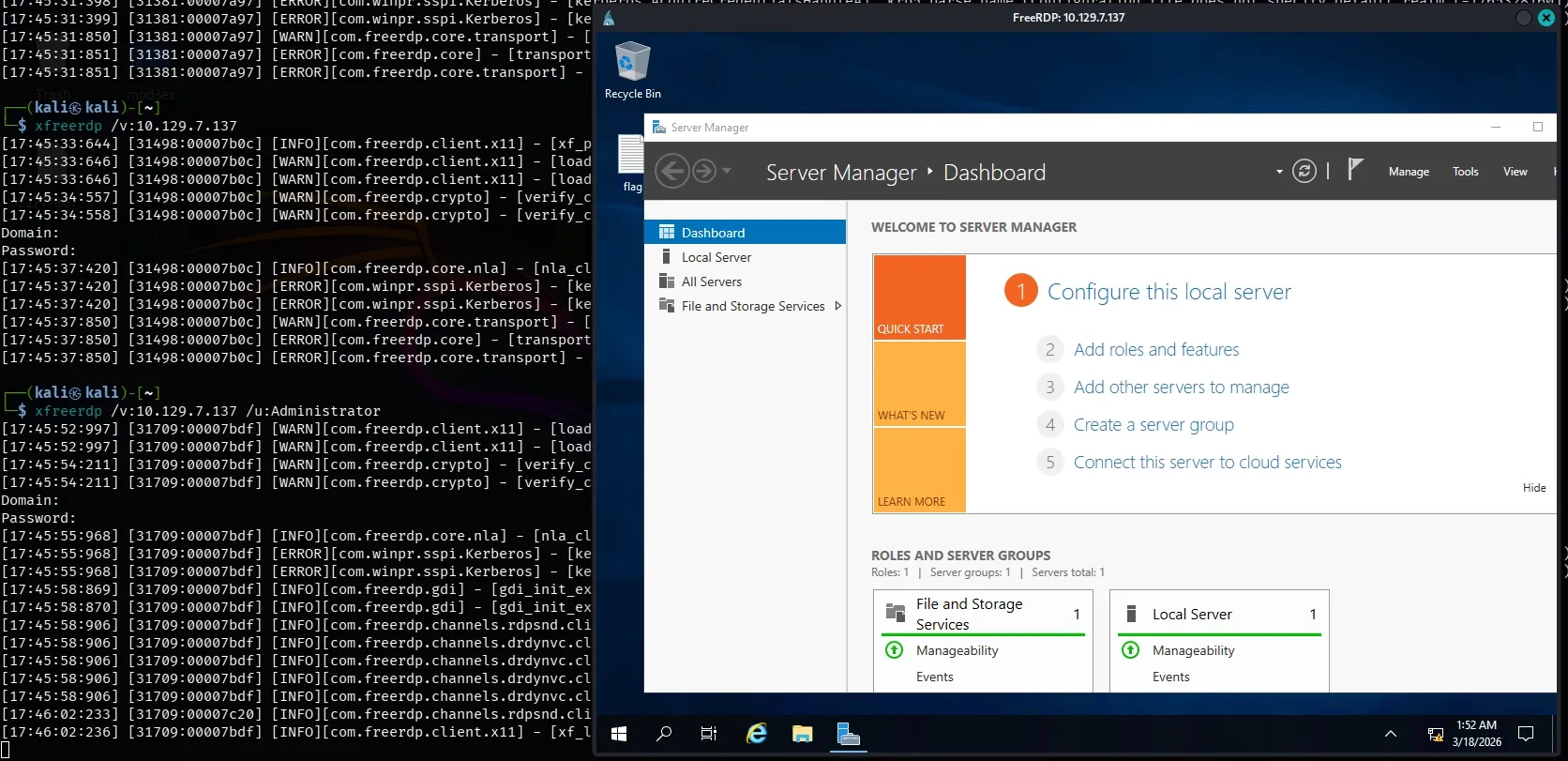Viewport: 1568px width, 761px height.
Task: Click green status icon in Local Server tile
Action: tap(1131, 650)
